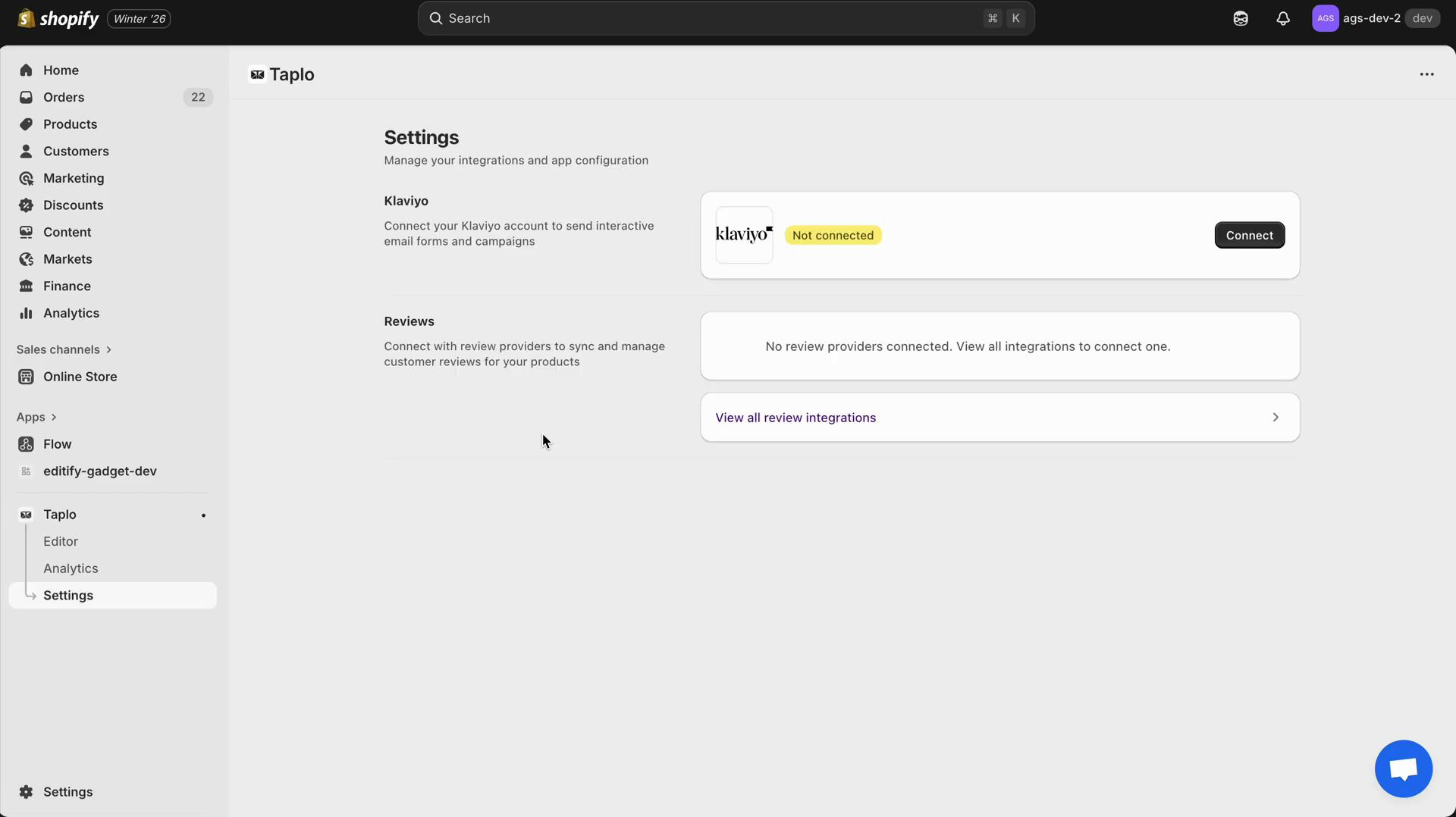Click the Not connected status badge
The image size is (1456, 817).
832,235
